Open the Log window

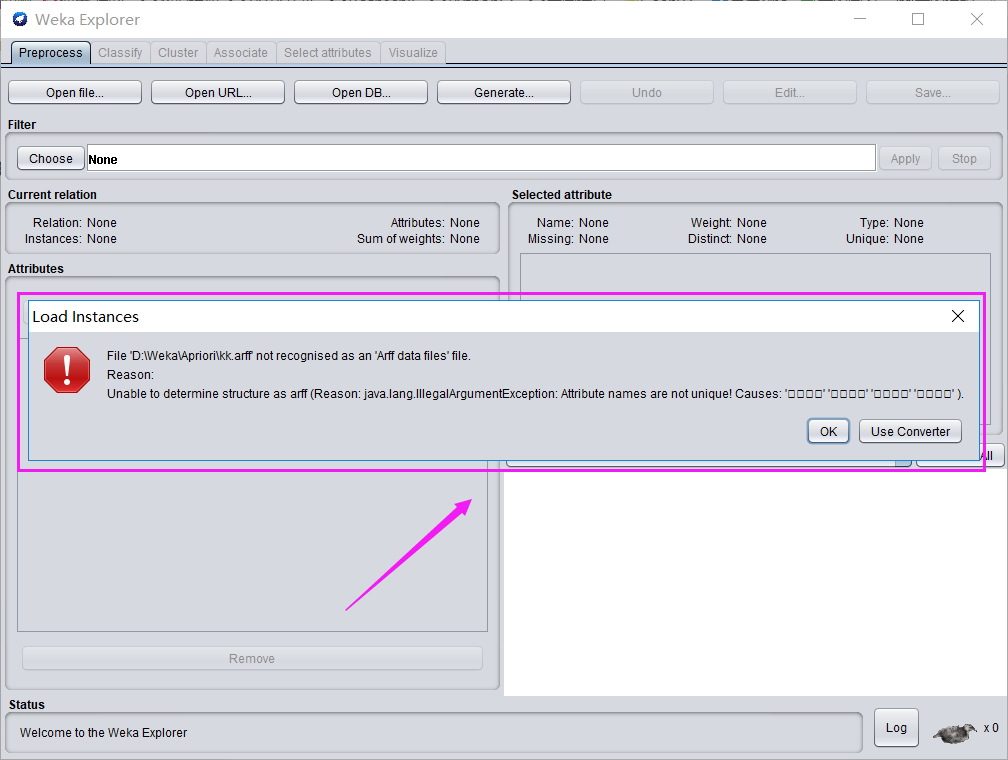click(895, 728)
